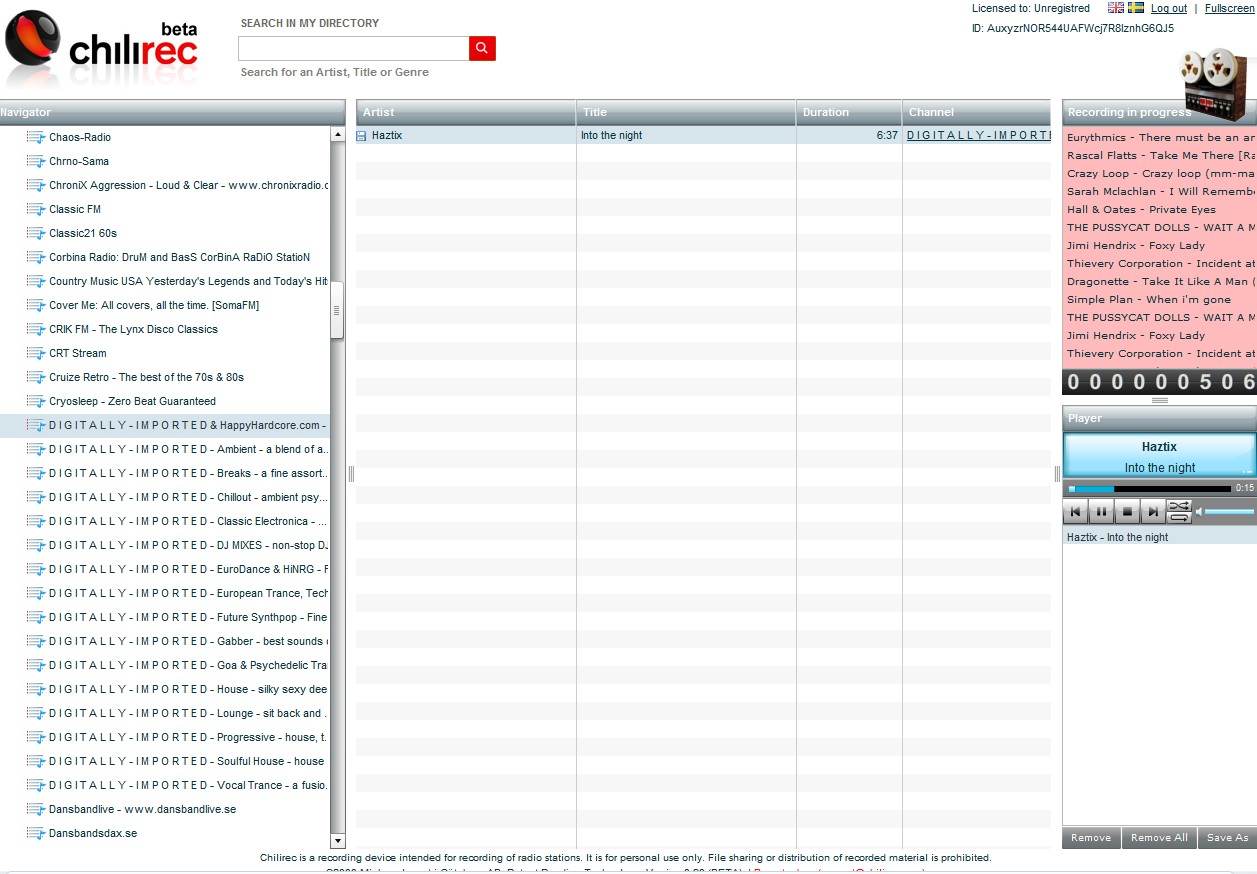Click the Navigator scrollbar thumb
This screenshot has width=1257, height=874.
pos(337,310)
